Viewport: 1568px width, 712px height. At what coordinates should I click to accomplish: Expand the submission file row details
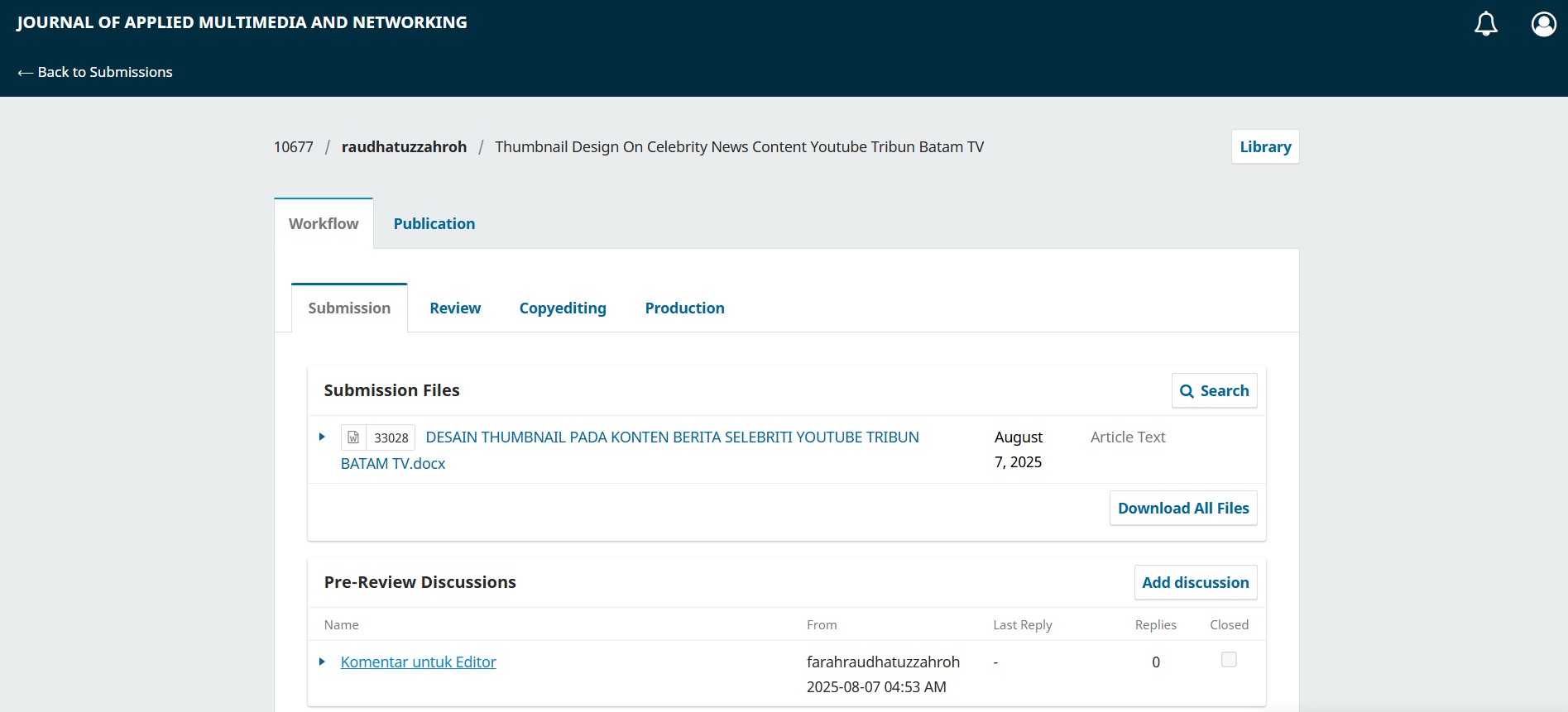pyautogui.click(x=322, y=437)
